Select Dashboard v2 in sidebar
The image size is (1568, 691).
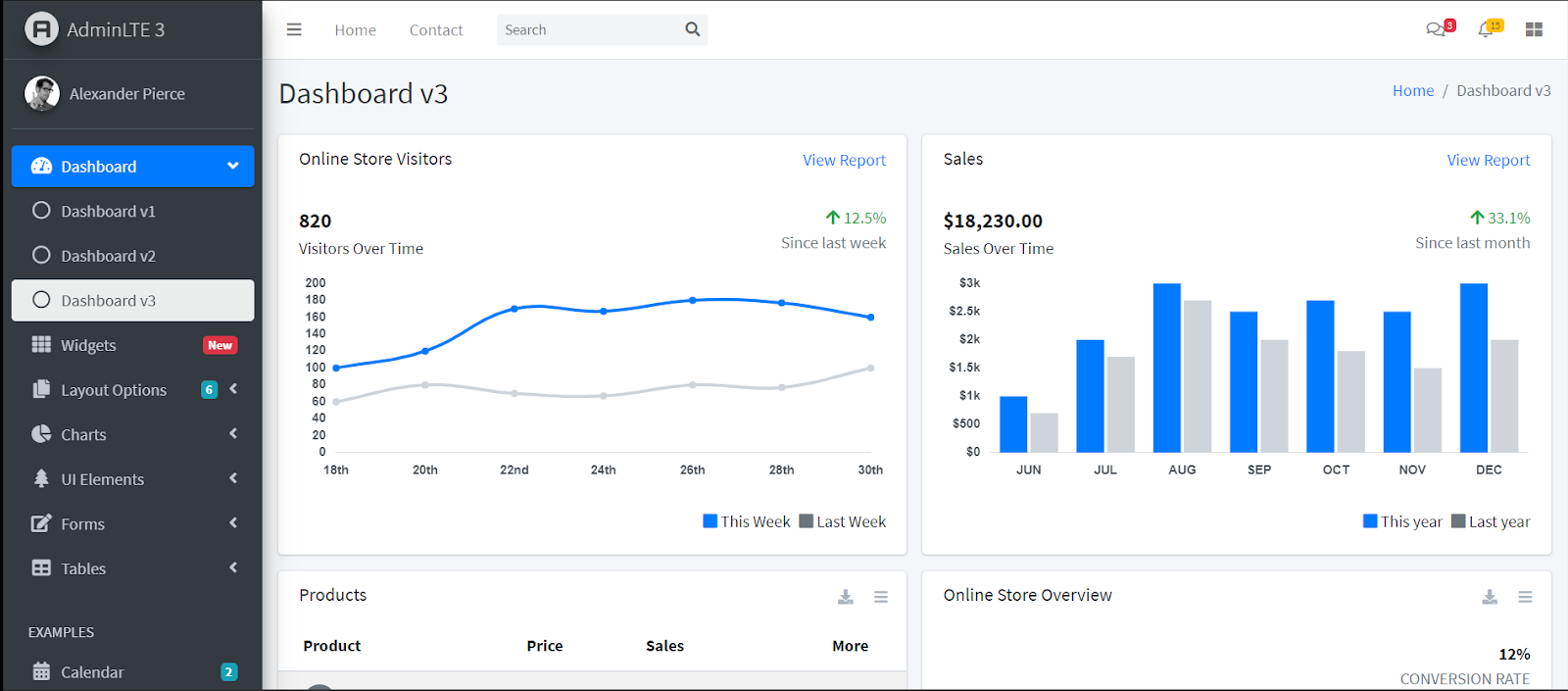point(132,256)
